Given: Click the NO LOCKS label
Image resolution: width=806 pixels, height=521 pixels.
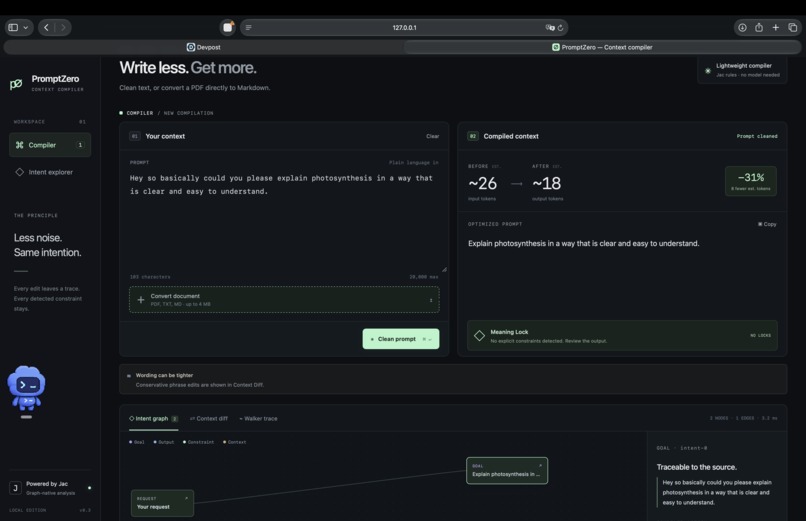Looking at the screenshot, I should click(760, 336).
